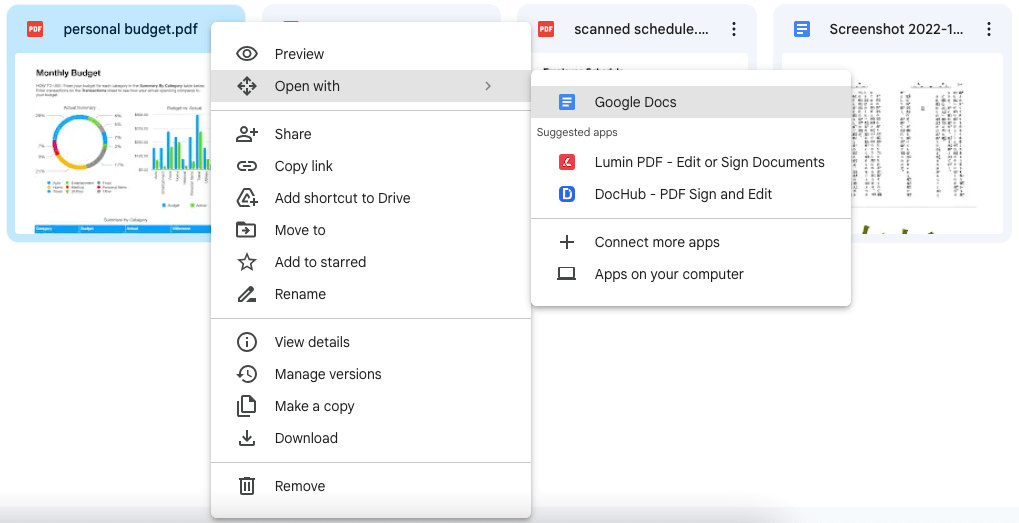Choose Manage versions
The height and width of the screenshot is (523, 1019).
click(x=370, y=374)
